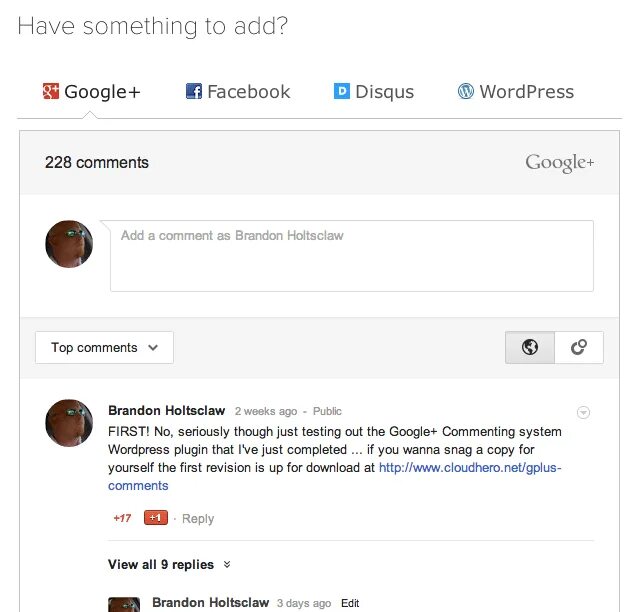This screenshot has height=612, width=643.
Task: Toggle the globe public comments view
Action: [530, 347]
